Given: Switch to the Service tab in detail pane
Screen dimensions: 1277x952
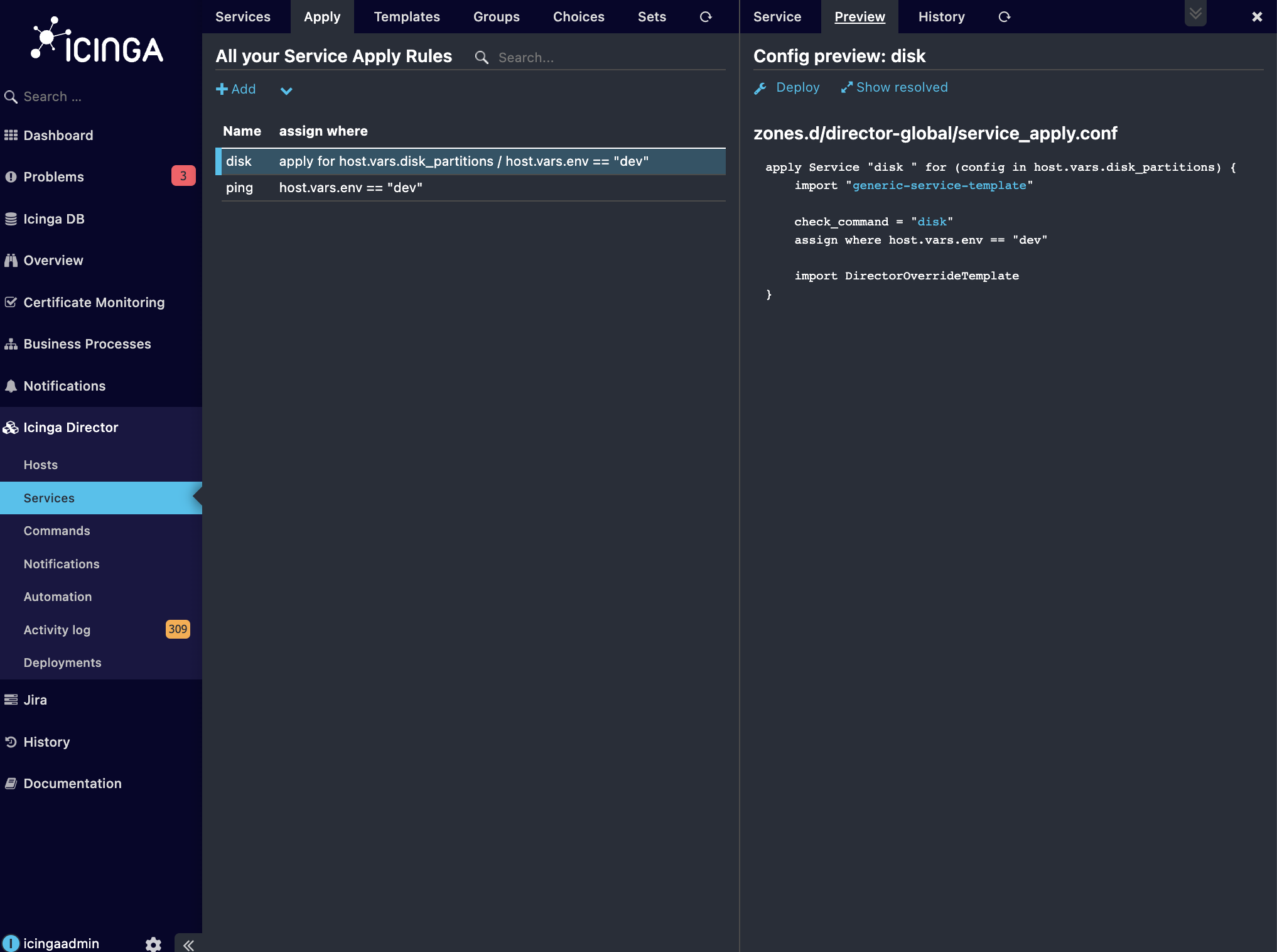Looking at the screenshot, I should [777, 17].
